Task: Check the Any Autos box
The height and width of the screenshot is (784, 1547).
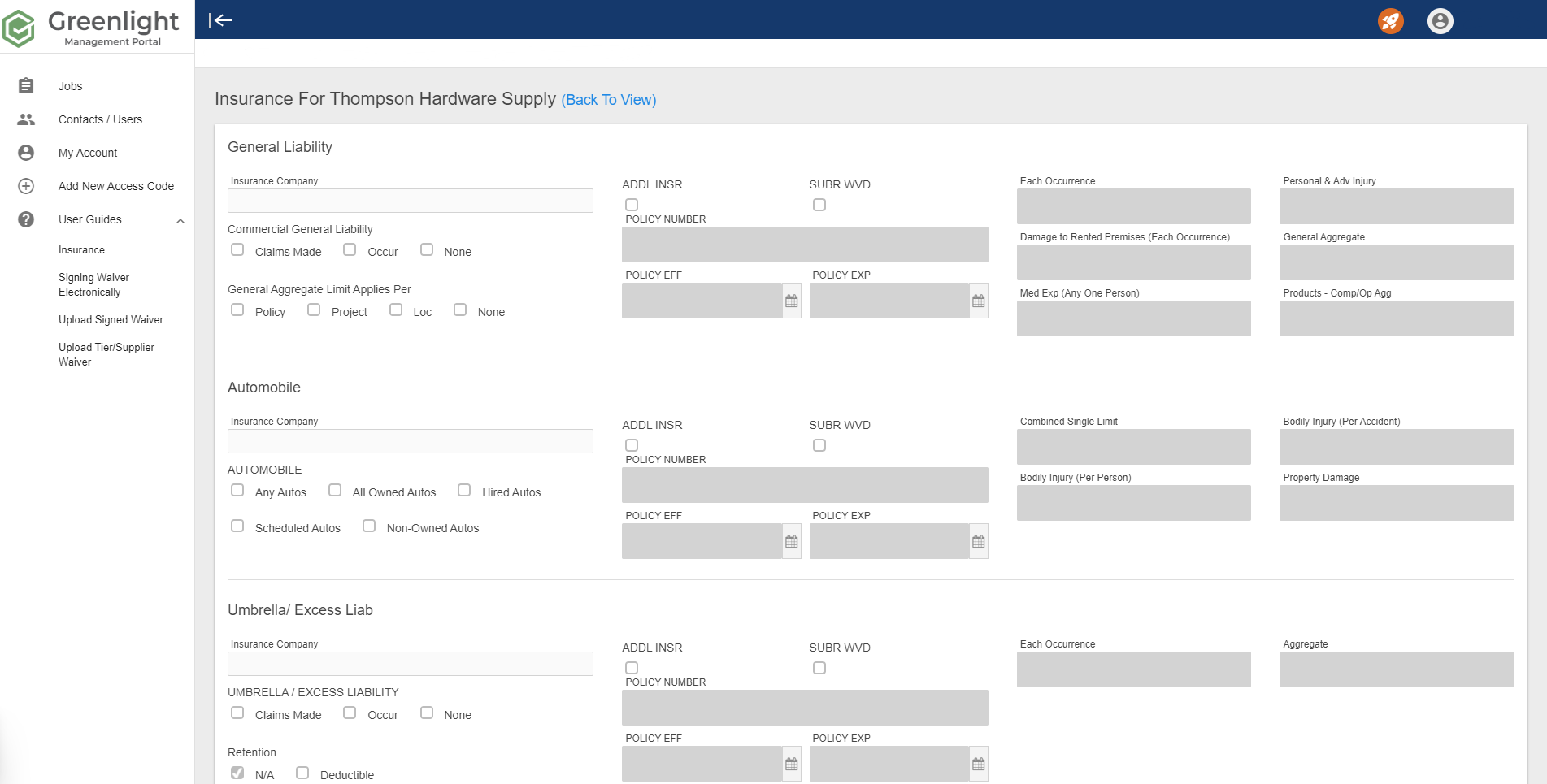Action: pyautogui.click(x=237, y=490)
